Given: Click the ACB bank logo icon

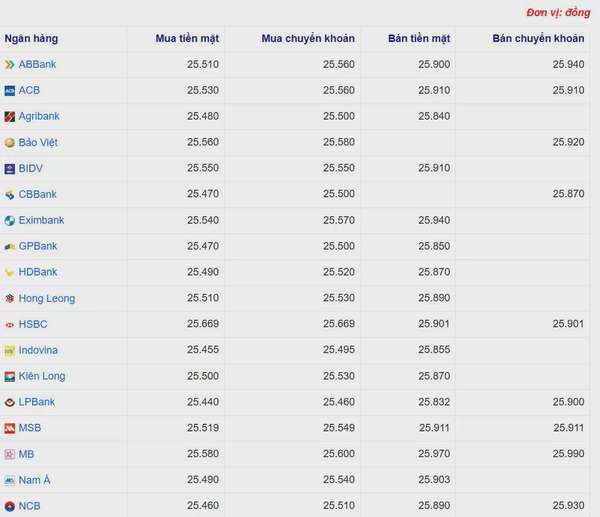Looking at the screenshot, I should point(10,91).
